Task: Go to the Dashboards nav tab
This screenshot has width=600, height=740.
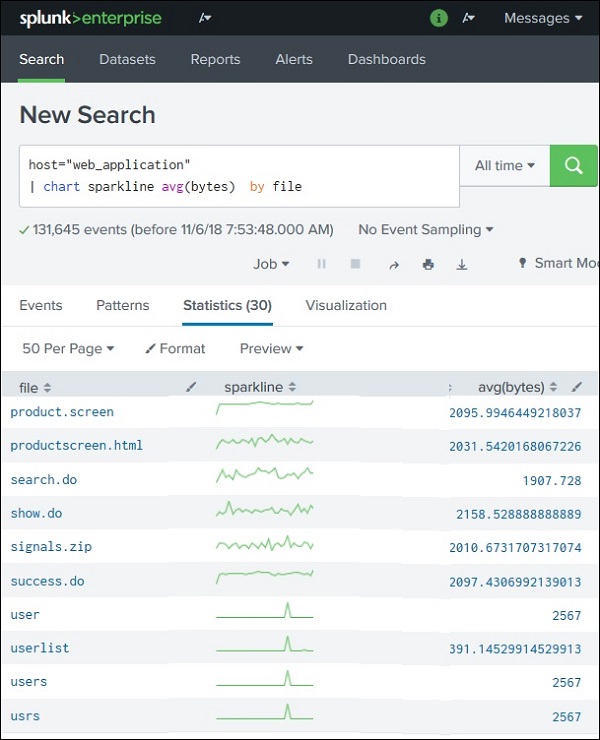Action: tap(386, 59)
